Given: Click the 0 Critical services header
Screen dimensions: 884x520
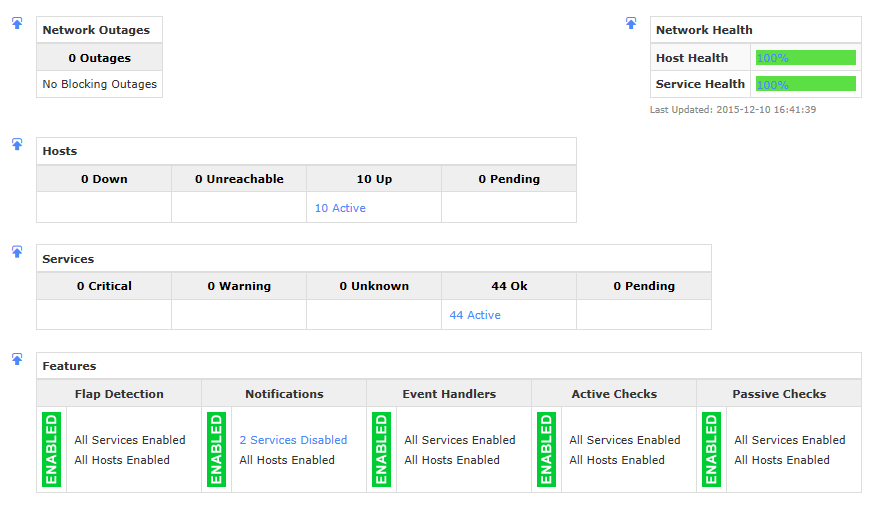Looking at the screenshot, I should (x=104, y=286).
